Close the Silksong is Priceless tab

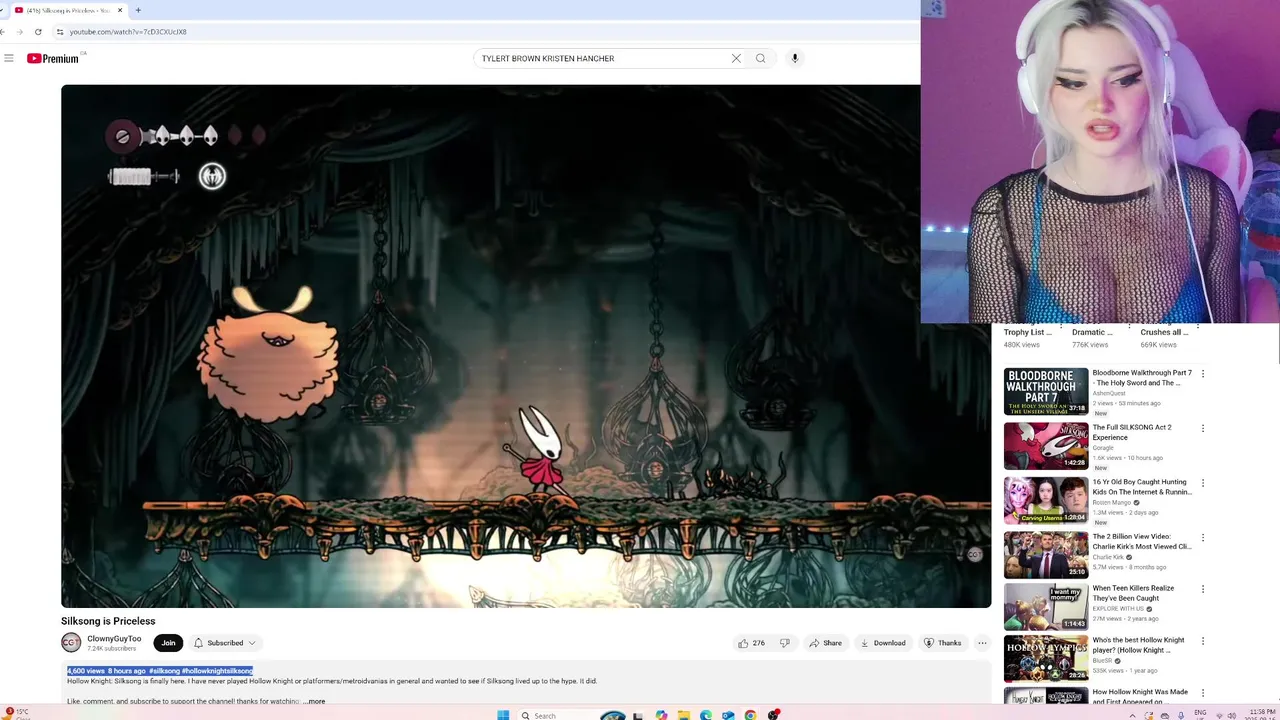(x=120, y=10)
